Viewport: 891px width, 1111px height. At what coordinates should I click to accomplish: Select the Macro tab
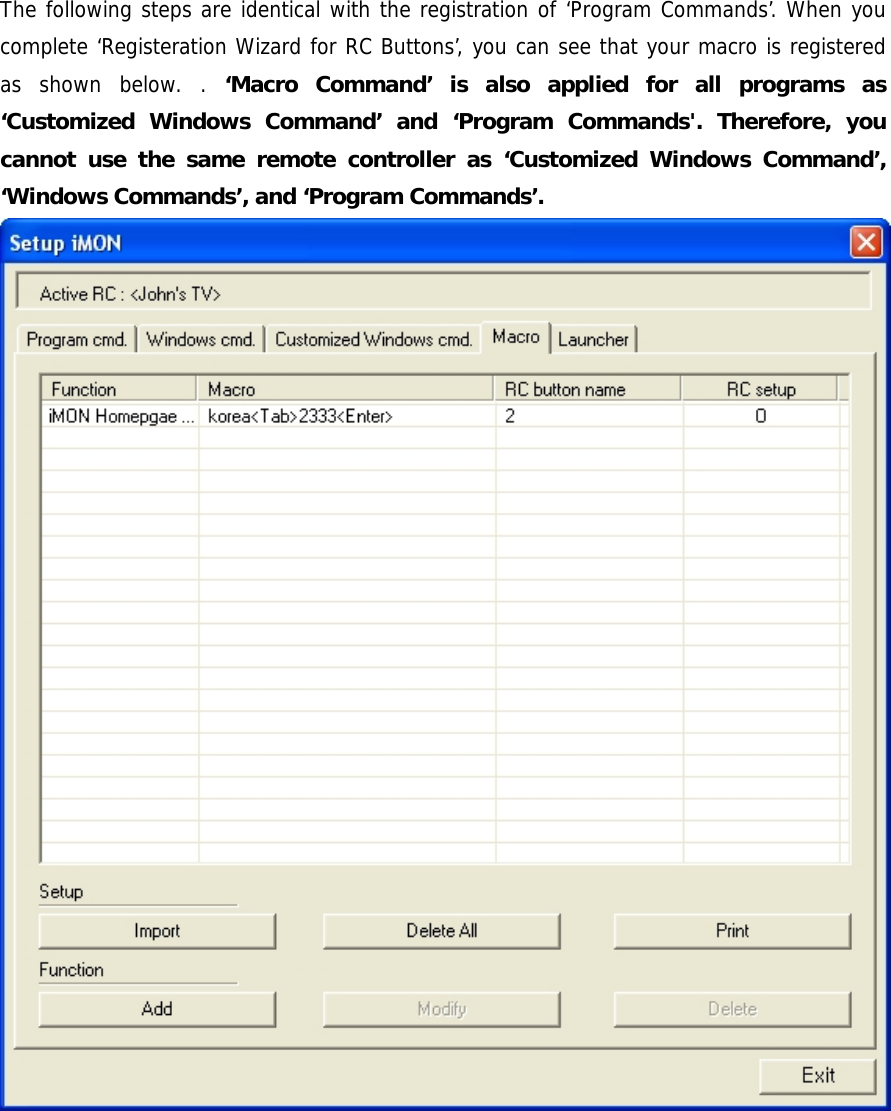point(516,337)
